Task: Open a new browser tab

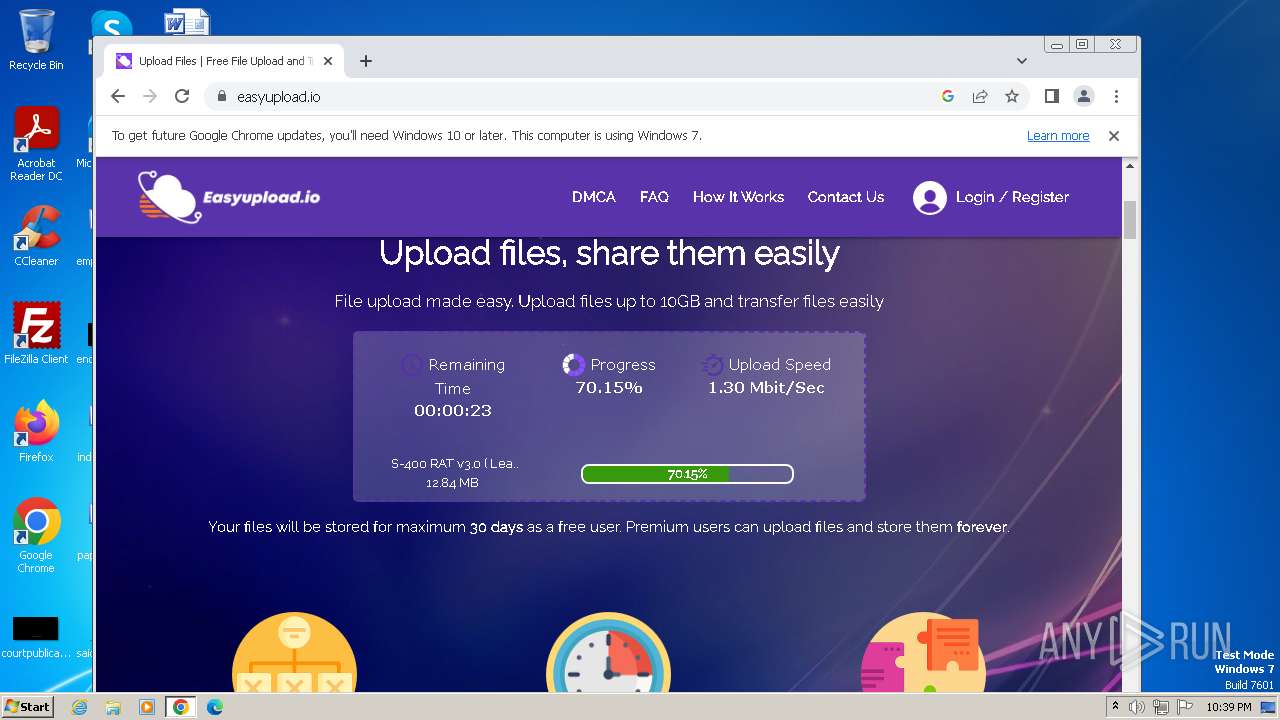Action: 366,61
